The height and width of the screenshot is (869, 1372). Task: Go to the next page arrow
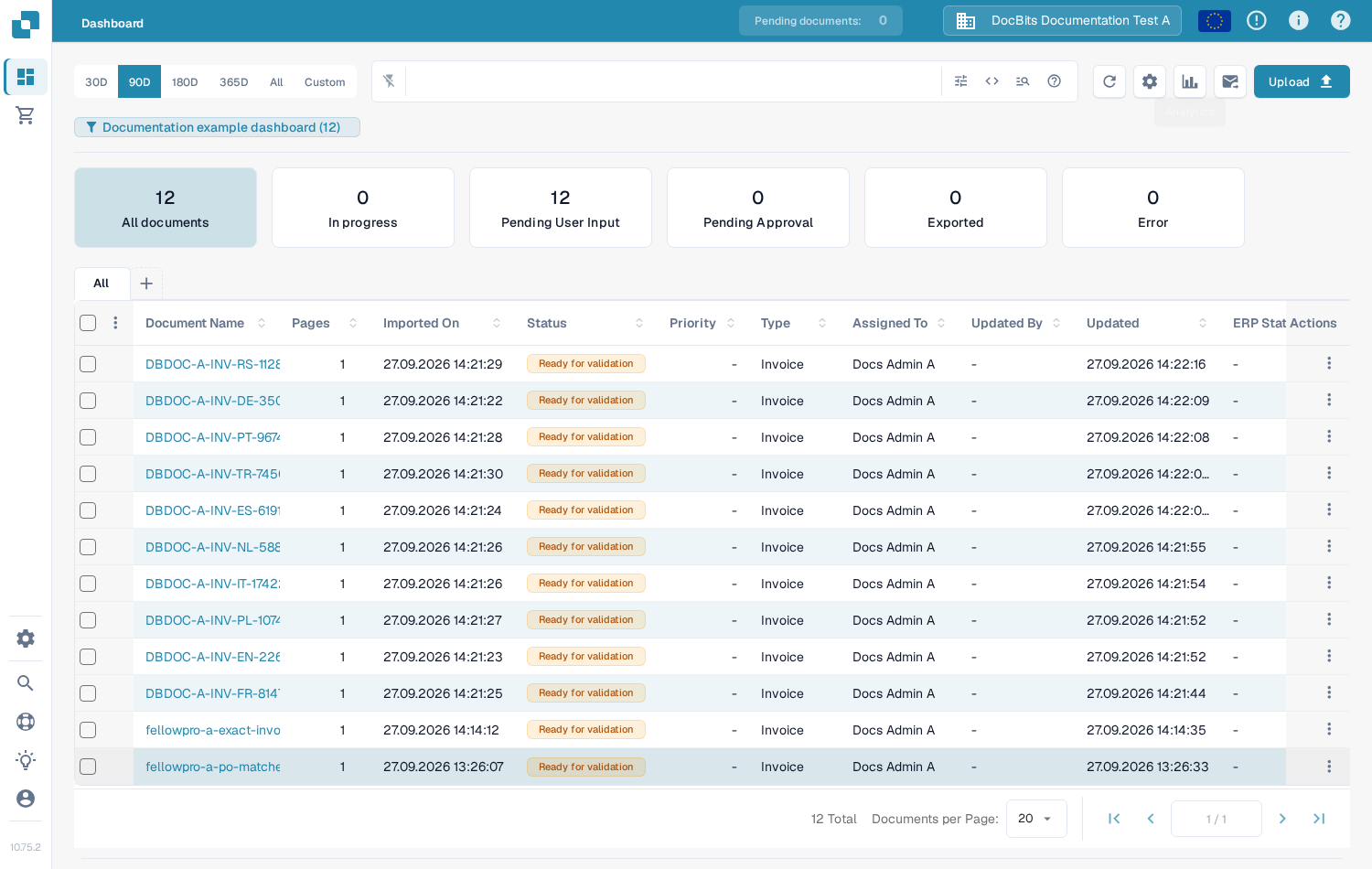(1282, 819)
